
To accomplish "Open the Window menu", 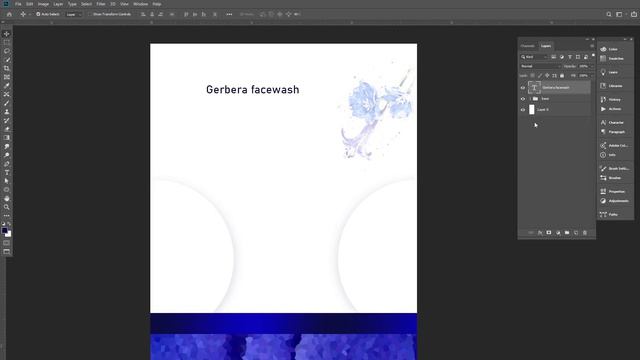I will pos(141,4).
